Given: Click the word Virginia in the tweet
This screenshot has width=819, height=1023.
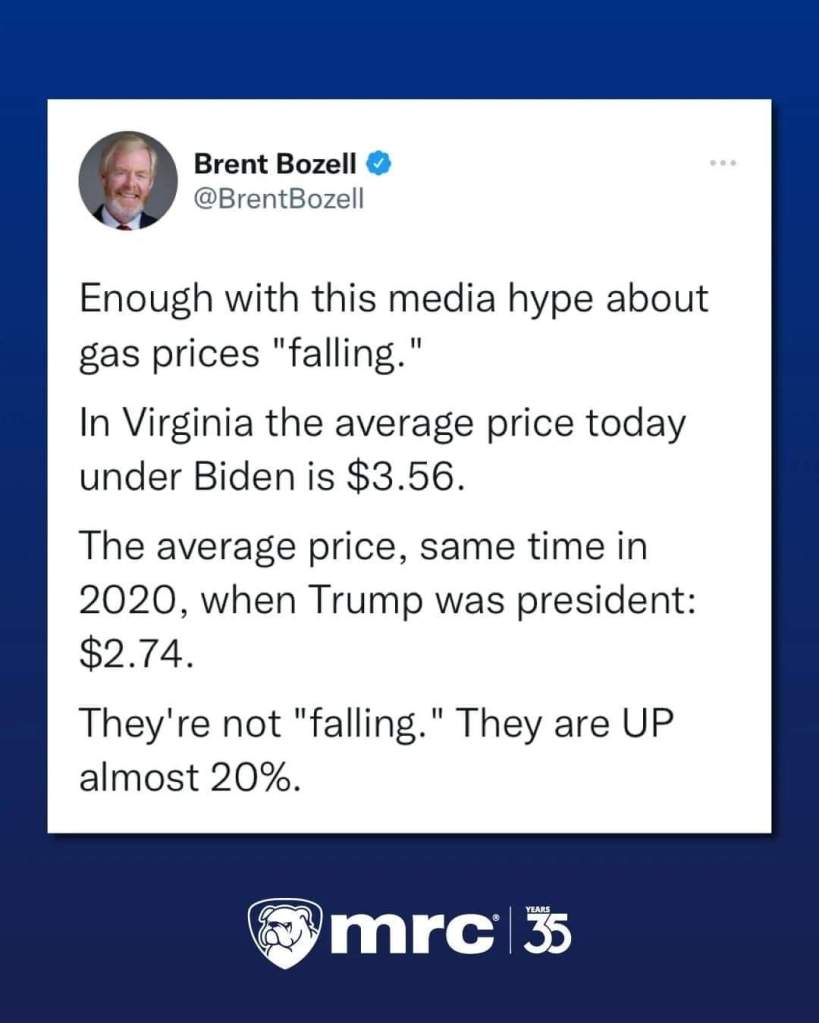Looking at the screenshot, I should point(184,425).
